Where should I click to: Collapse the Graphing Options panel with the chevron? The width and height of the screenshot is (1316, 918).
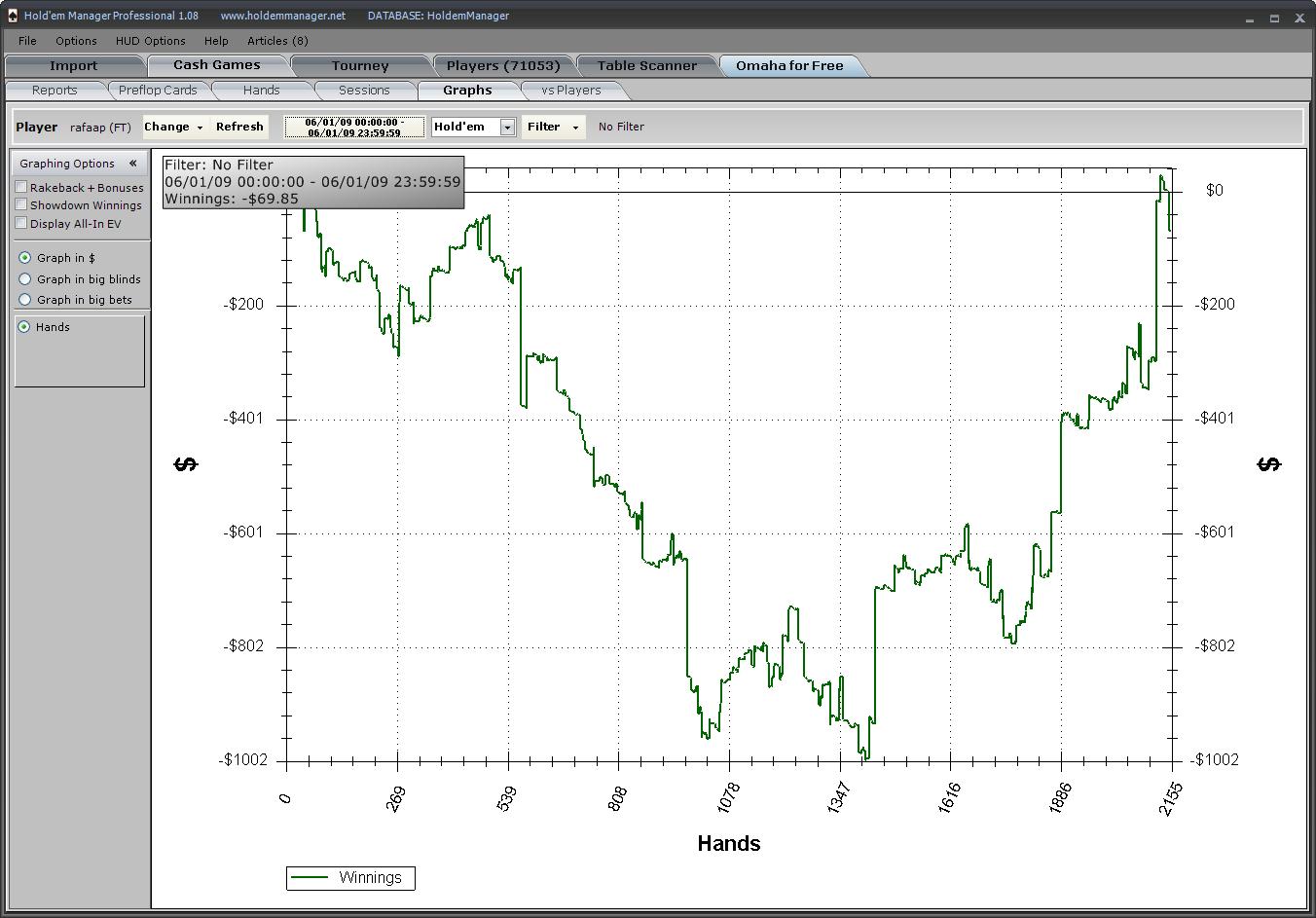(132, 164)
